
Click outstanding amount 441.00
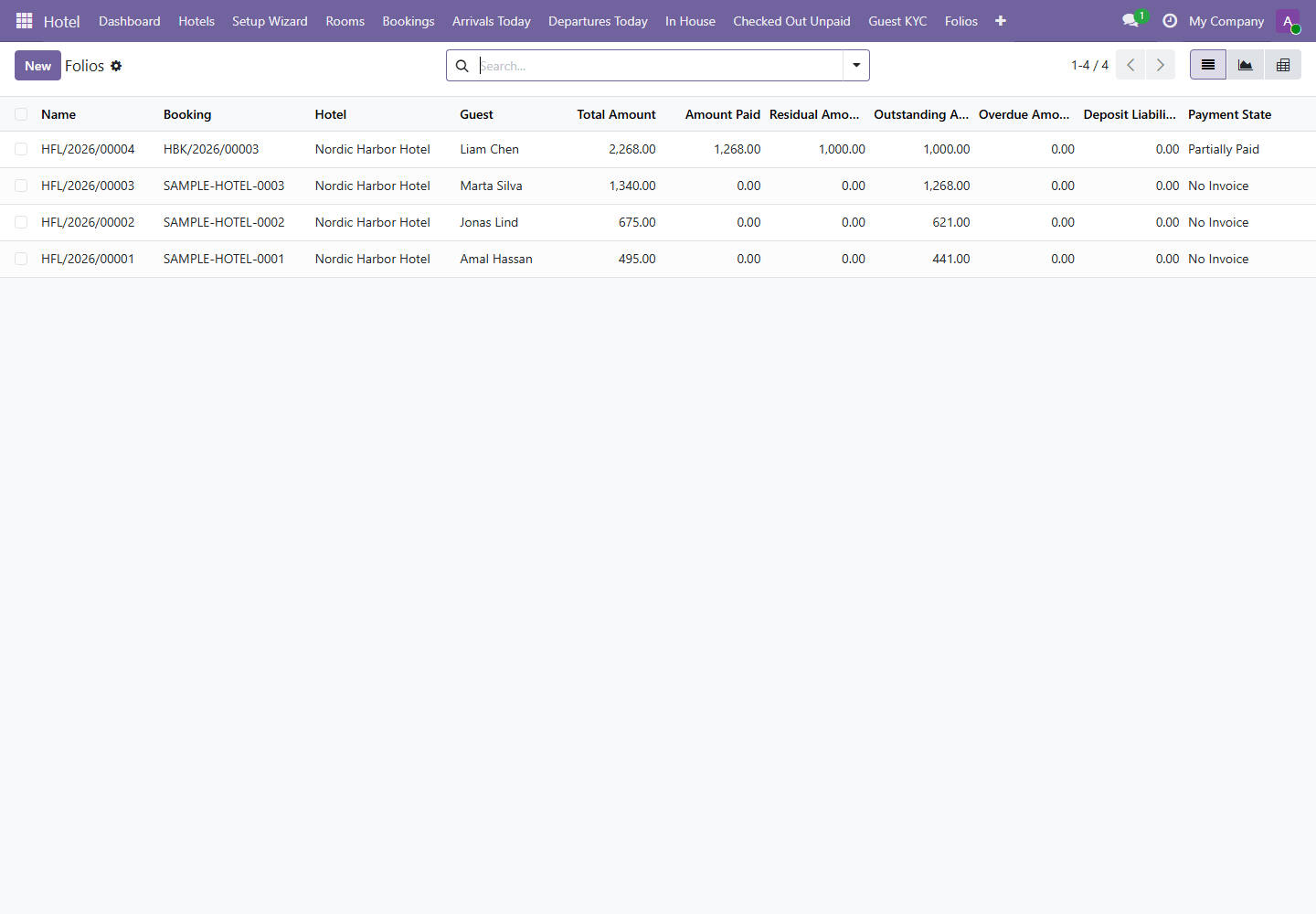click(x=951, y=259)
